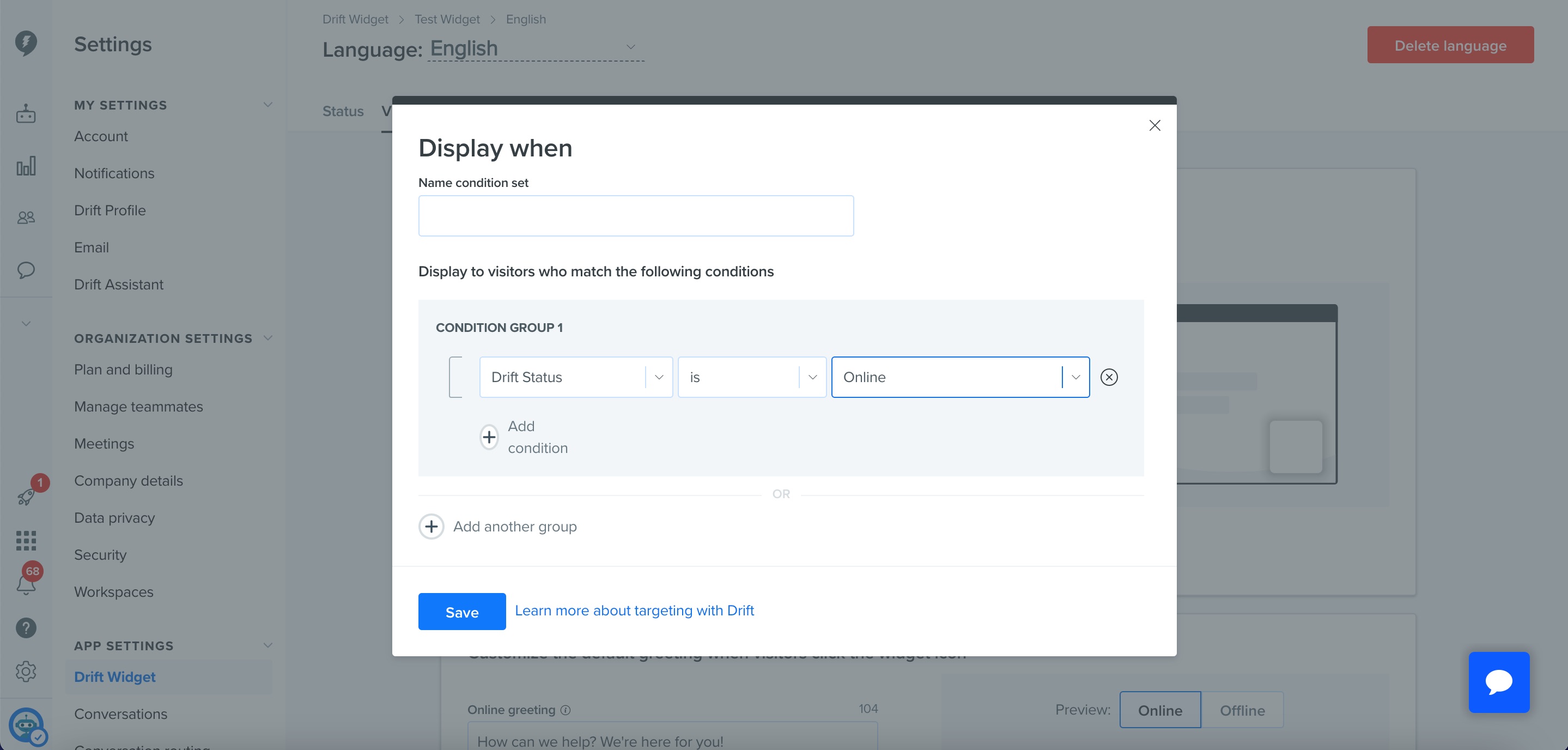Open the Language English dropdown

coord(536,48)
